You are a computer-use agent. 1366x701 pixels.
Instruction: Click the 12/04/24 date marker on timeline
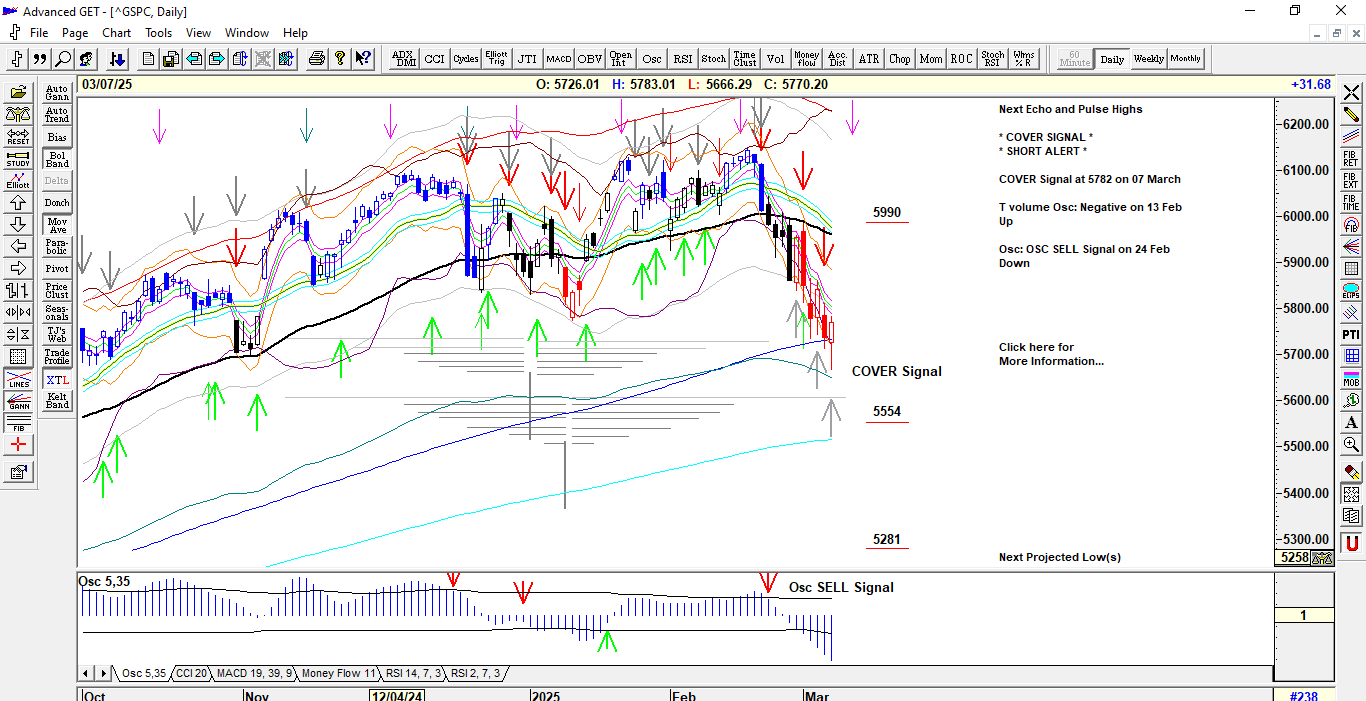point(398,695)
